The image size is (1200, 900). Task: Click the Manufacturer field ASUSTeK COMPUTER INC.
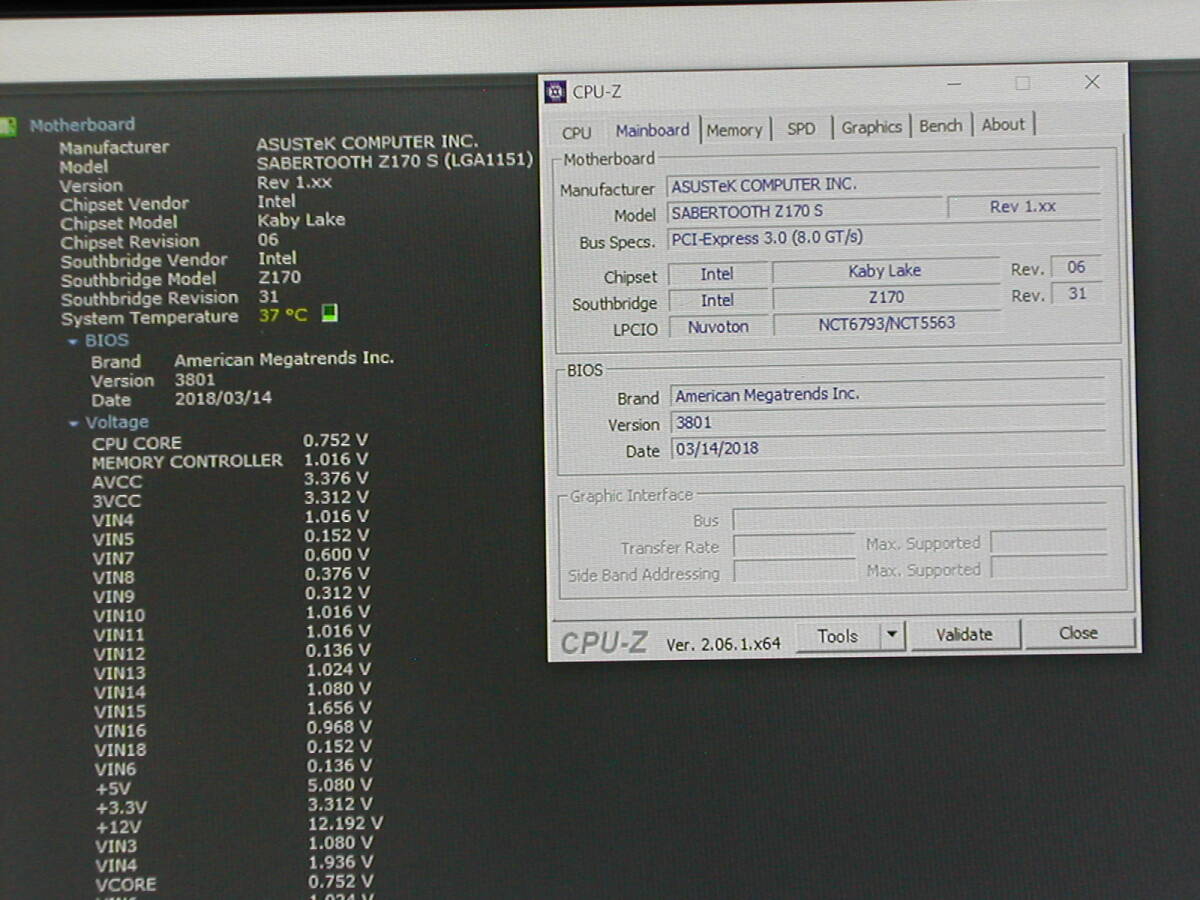[884, 185]
